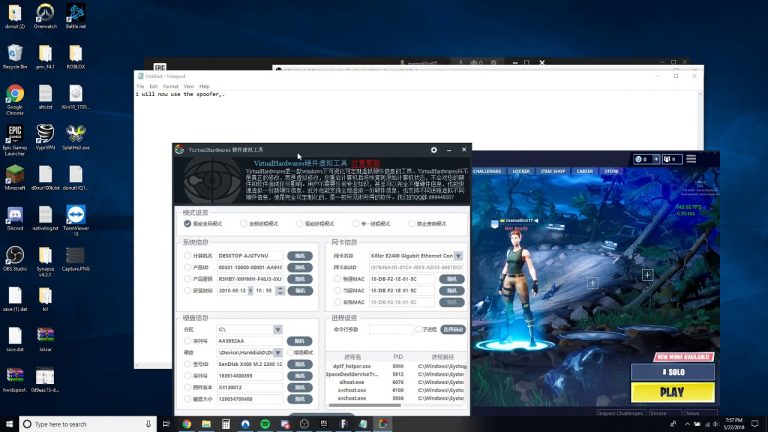The height and width of the screenshot is (432, 768).
Task: Enable the radio beside serial AA3952AA field
Action: tap(187, 341)
